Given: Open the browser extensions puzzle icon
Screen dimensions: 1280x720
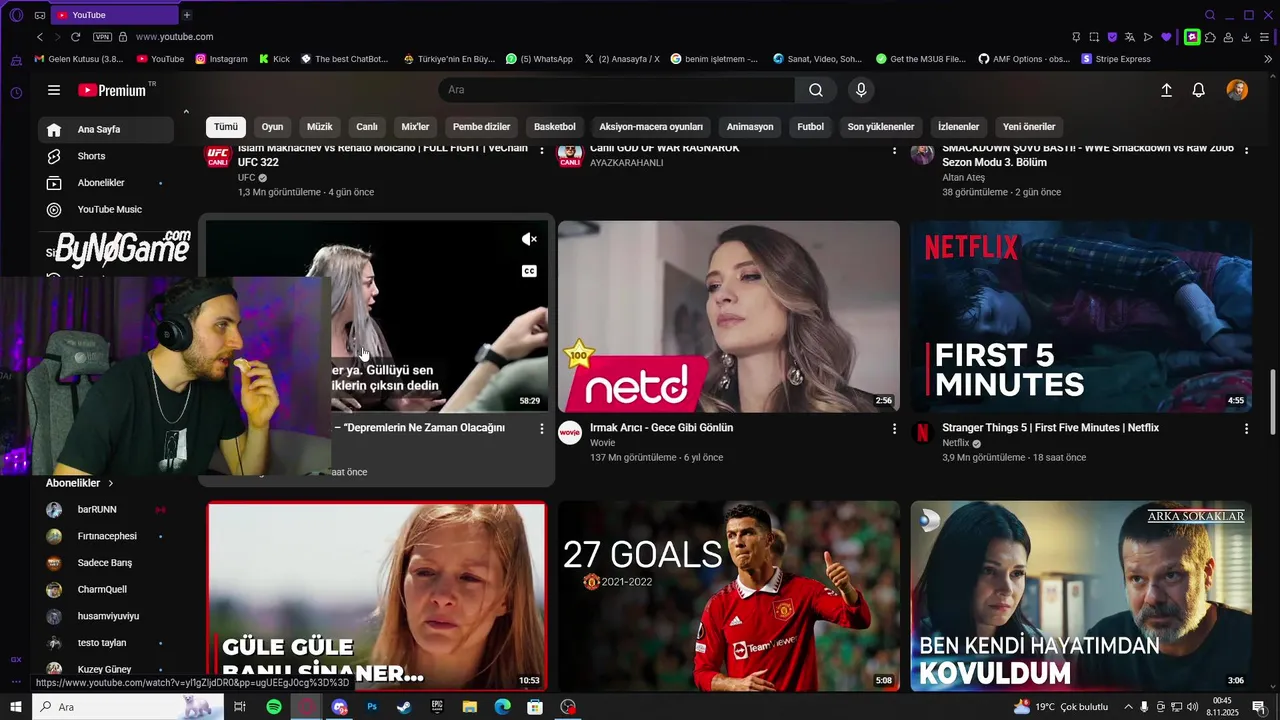Looking at the screenshot, I should 1210,37.
